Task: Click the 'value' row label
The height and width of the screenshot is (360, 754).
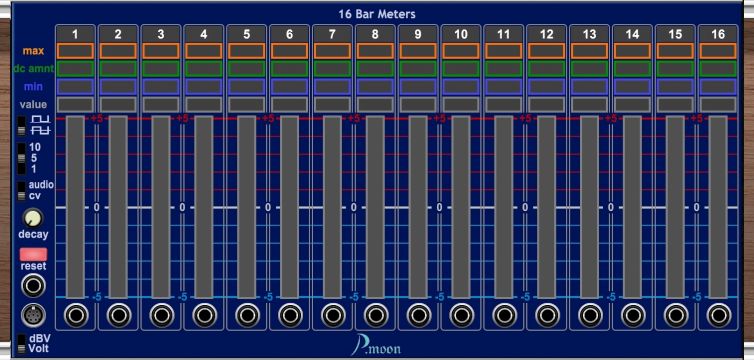Action: [x=33, y=104]
